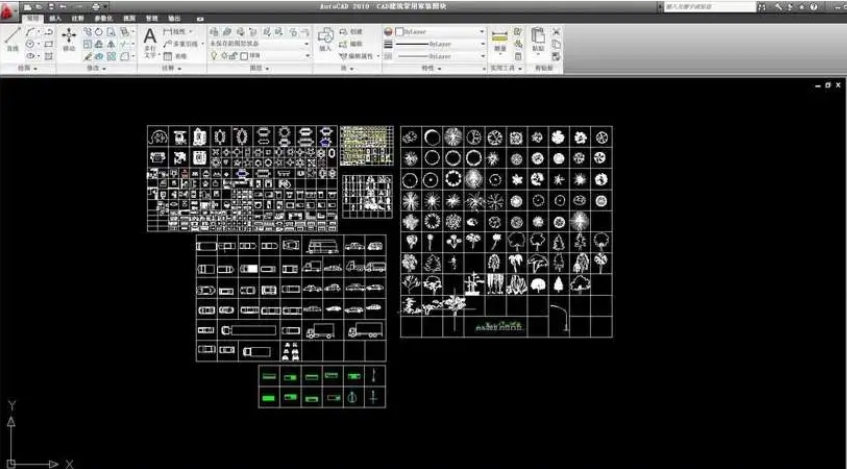847x469 pixels.
Task: Select the Line (直线) drawing tool
Action: [12, 39]
